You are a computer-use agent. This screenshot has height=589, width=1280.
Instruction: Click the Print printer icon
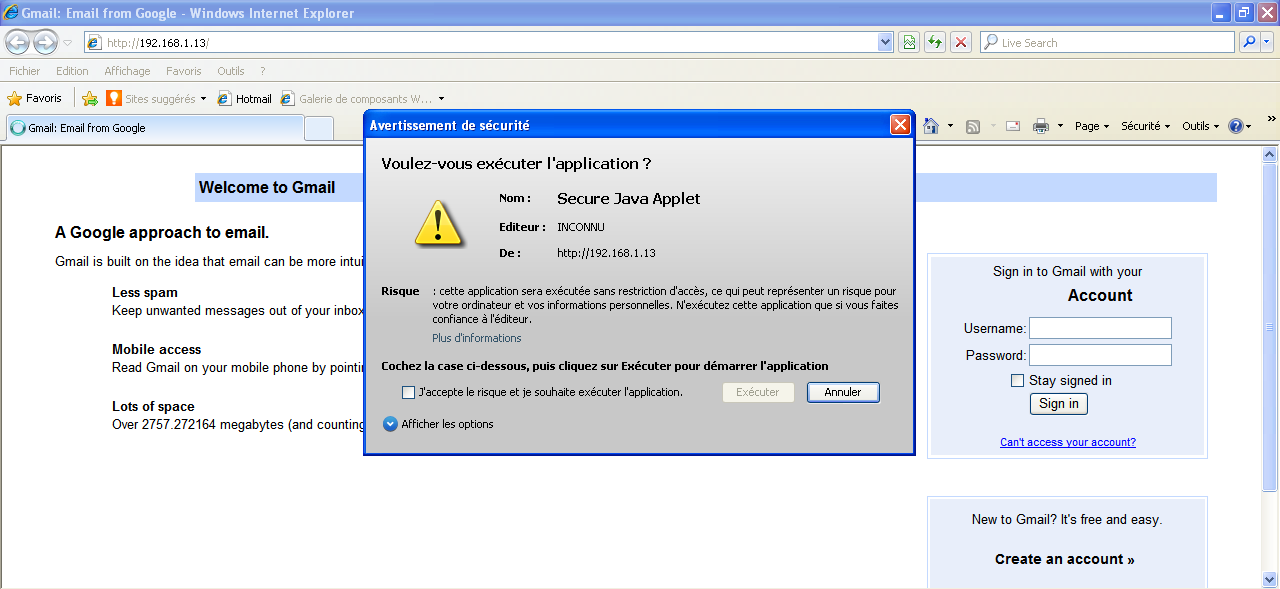[x=1040, y=126]
